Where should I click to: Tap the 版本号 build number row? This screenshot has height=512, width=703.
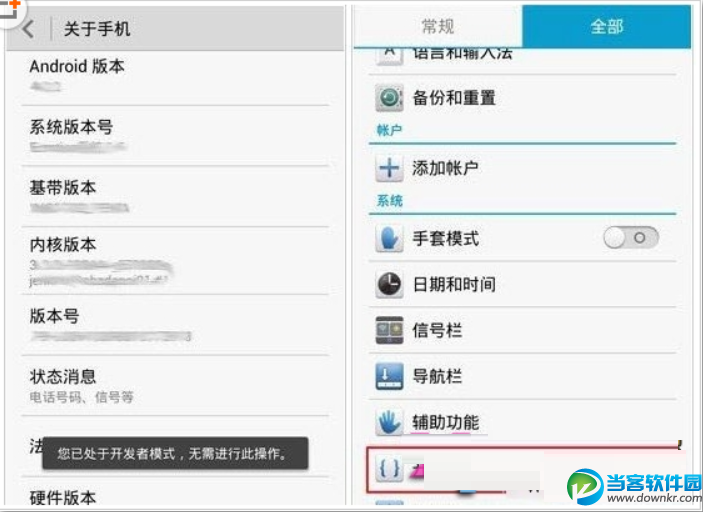click(x=175, y=325)
